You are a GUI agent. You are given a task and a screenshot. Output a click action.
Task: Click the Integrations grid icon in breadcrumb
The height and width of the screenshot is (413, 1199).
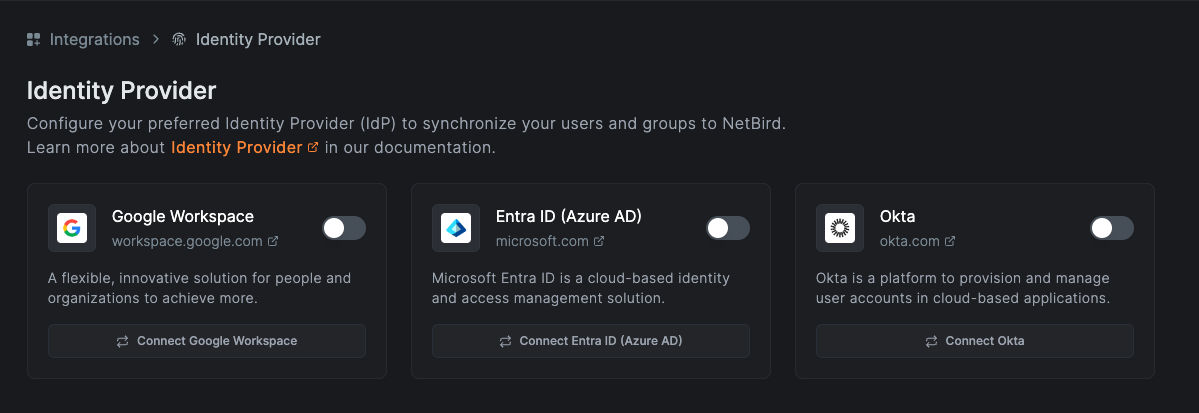34,40
